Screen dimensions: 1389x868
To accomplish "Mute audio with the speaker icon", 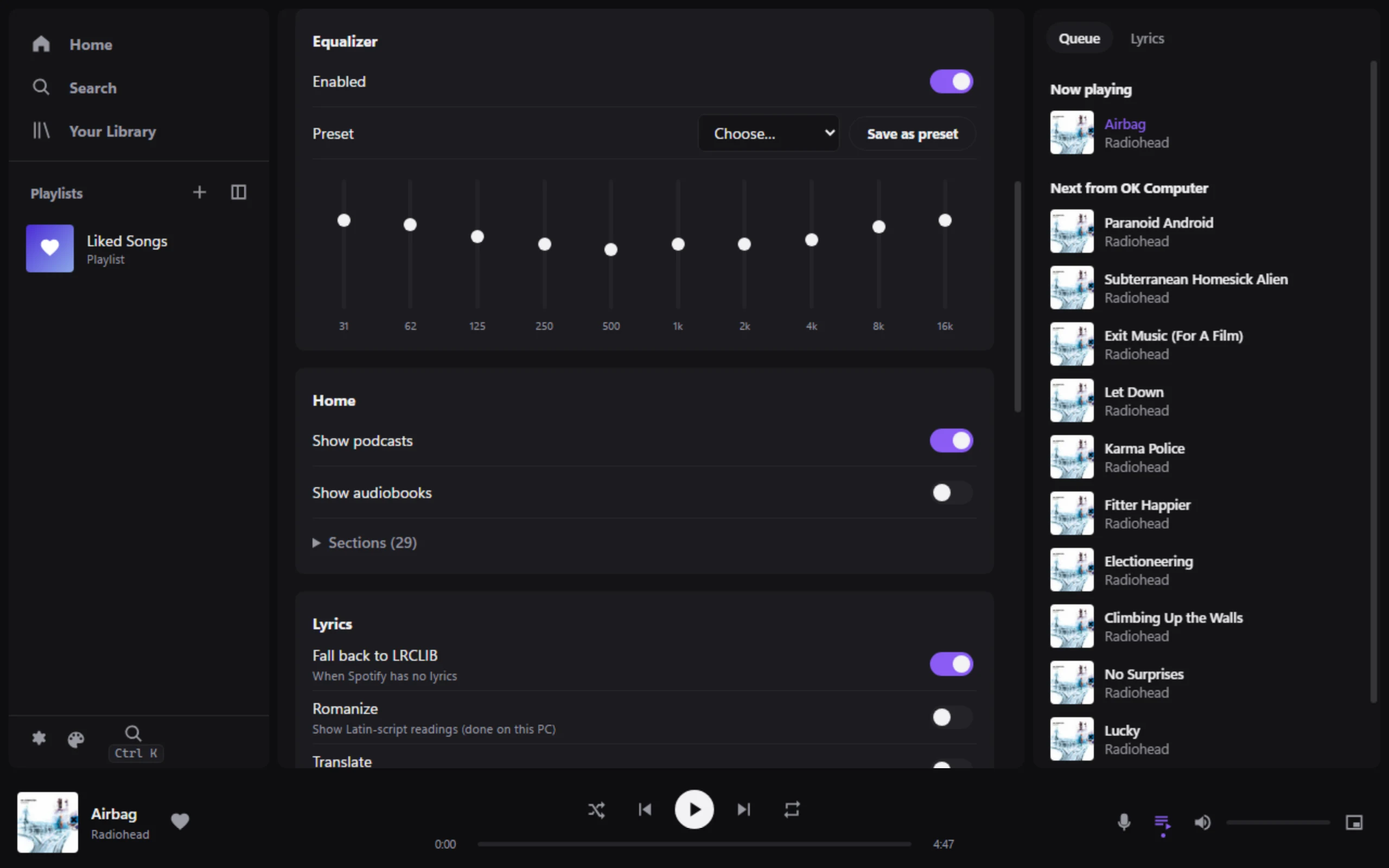I will coord(1202,822).
